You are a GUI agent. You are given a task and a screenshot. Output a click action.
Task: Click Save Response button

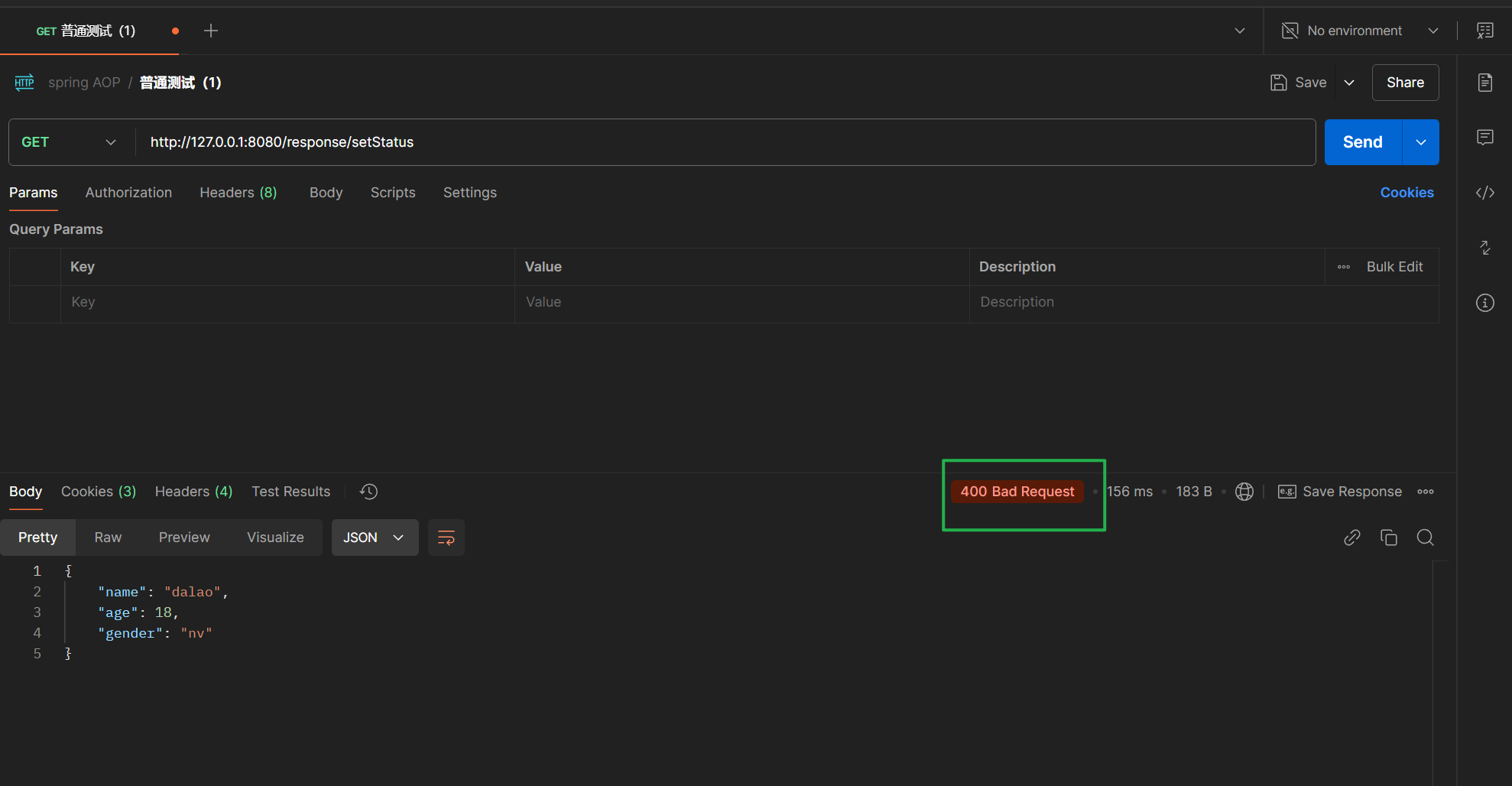coord(1340,492)
